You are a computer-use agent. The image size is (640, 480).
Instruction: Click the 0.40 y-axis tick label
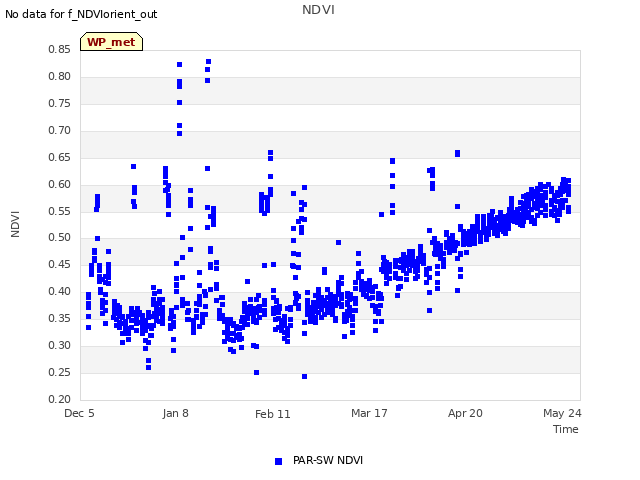[x=59, y=291]
